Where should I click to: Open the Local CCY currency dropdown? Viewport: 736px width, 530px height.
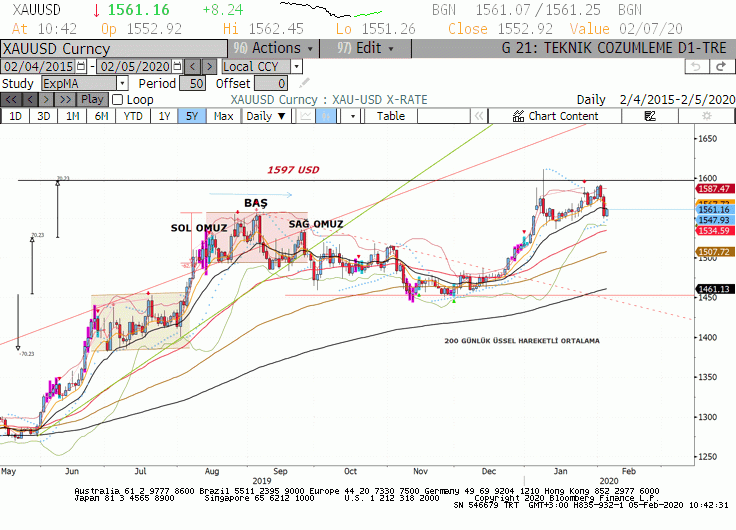pyautogui.click(x=296, y=67)
